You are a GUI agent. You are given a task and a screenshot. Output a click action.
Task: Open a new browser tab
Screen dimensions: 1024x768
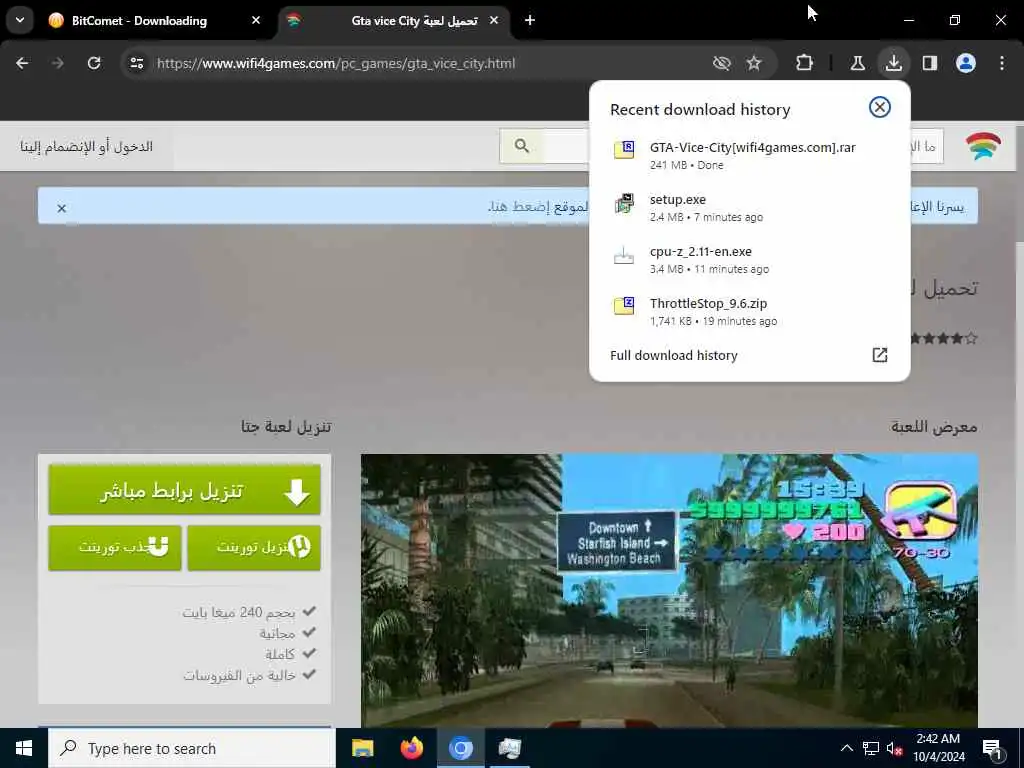click(x=530, y=20)
